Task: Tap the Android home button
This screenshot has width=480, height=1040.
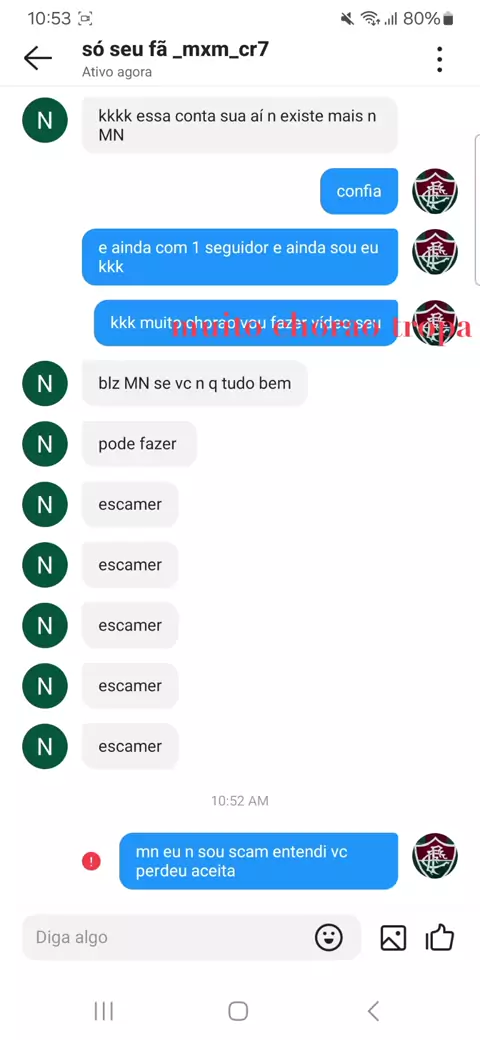Action: [238, 1011]
